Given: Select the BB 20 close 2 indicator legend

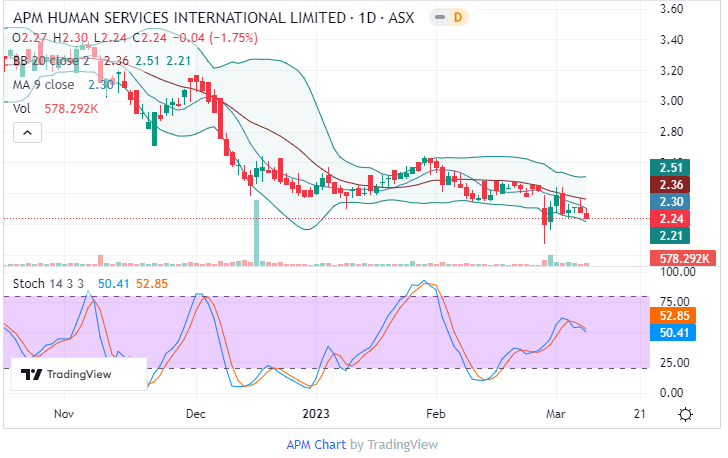Looking at the screenshot, I should point(50,61).
